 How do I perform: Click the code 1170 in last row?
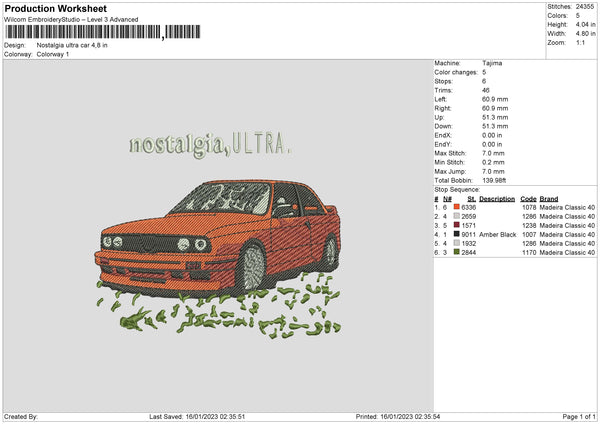[529, 252]
